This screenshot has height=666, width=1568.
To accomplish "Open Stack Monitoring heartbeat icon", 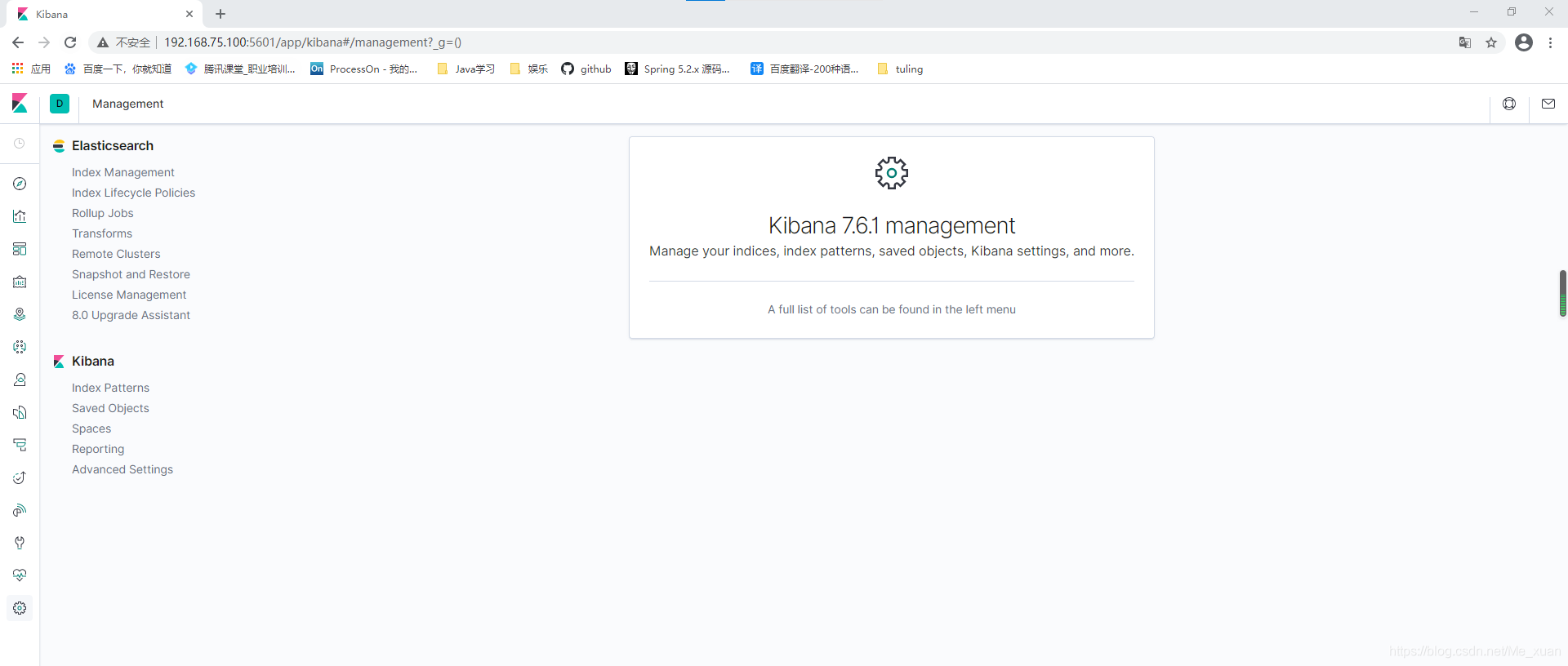I will tap(20, 575).
